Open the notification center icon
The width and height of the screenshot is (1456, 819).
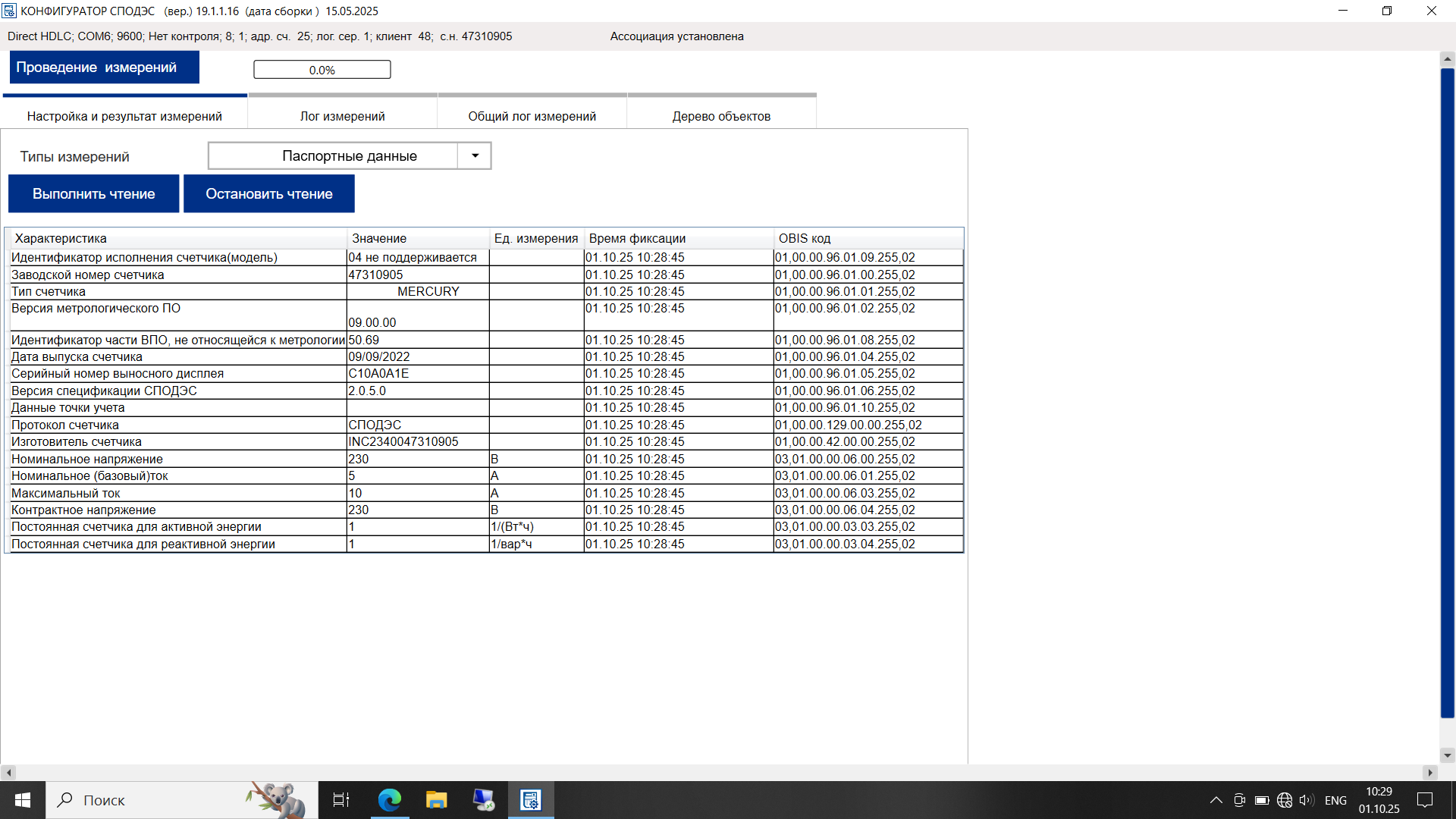pyautogui.click(x=1425, y=800)
